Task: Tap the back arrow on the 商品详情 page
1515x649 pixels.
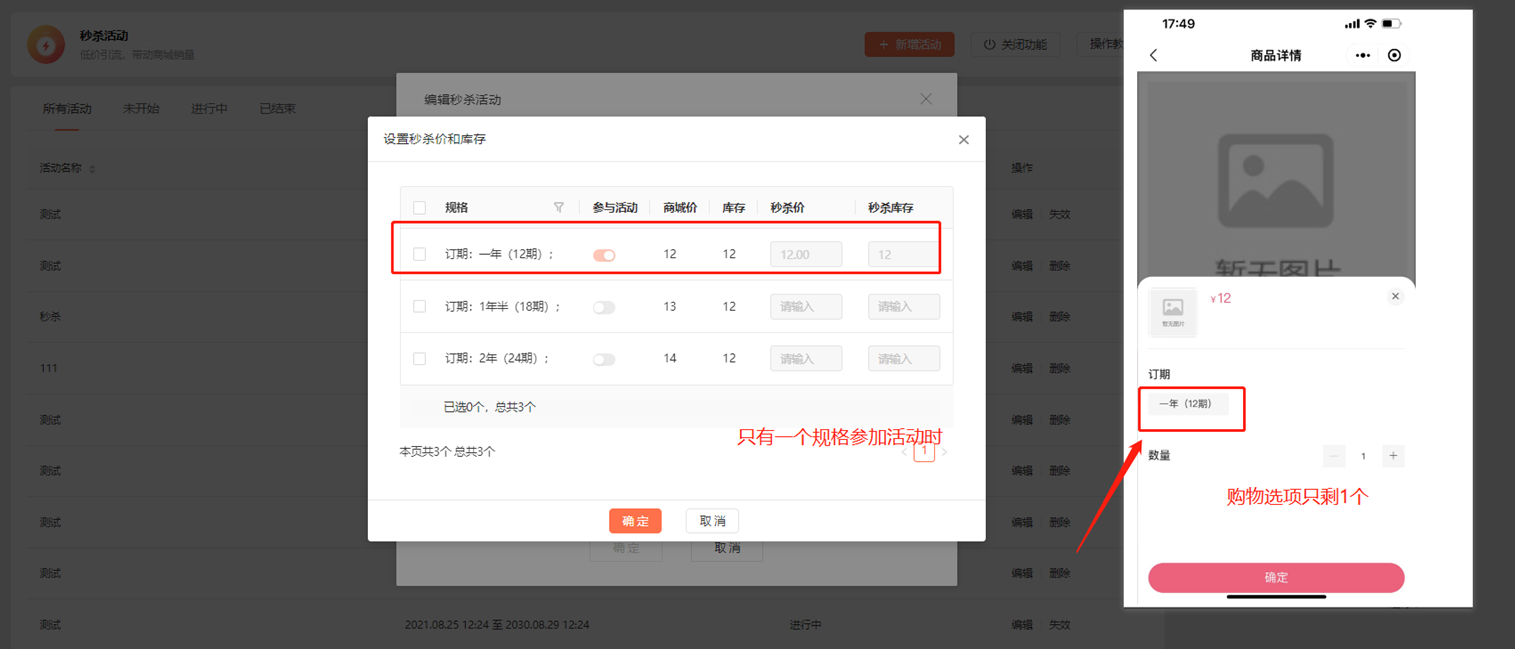Action: [x=1154, y=56]
